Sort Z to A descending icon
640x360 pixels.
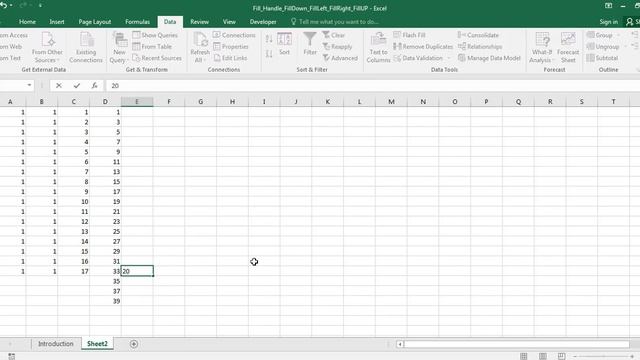[x=269, y=54]
